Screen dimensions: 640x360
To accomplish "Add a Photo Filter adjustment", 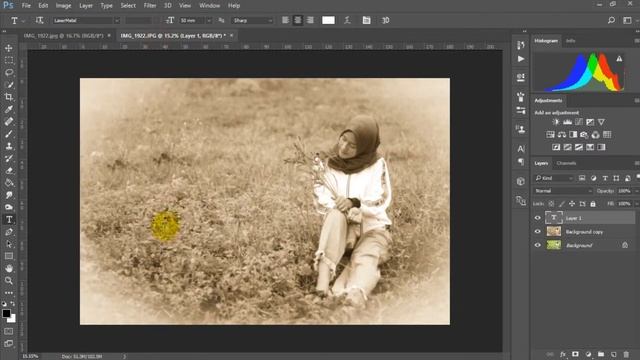I will (x=584, y=135).
